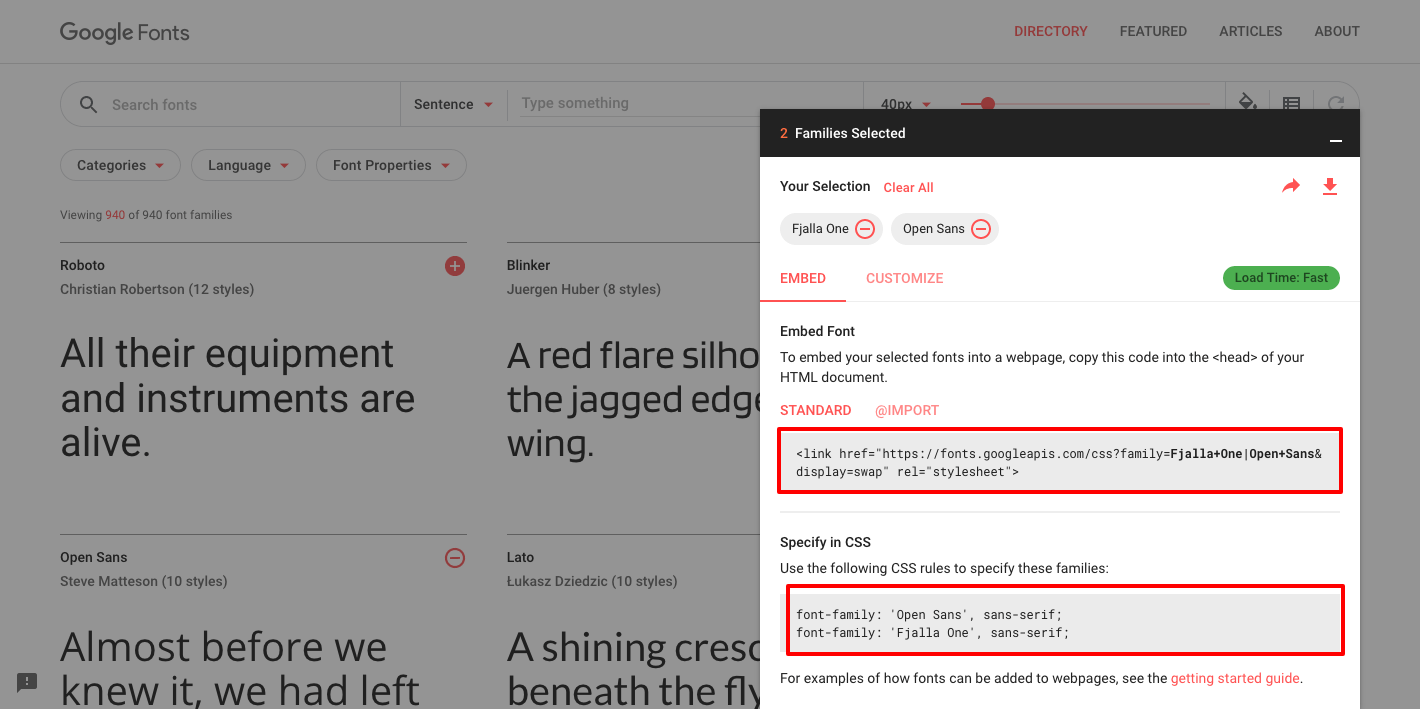1420x709 pixels.
Task: Switch to the CUSTOMIZE tab
Action: [x=904, y=278]
